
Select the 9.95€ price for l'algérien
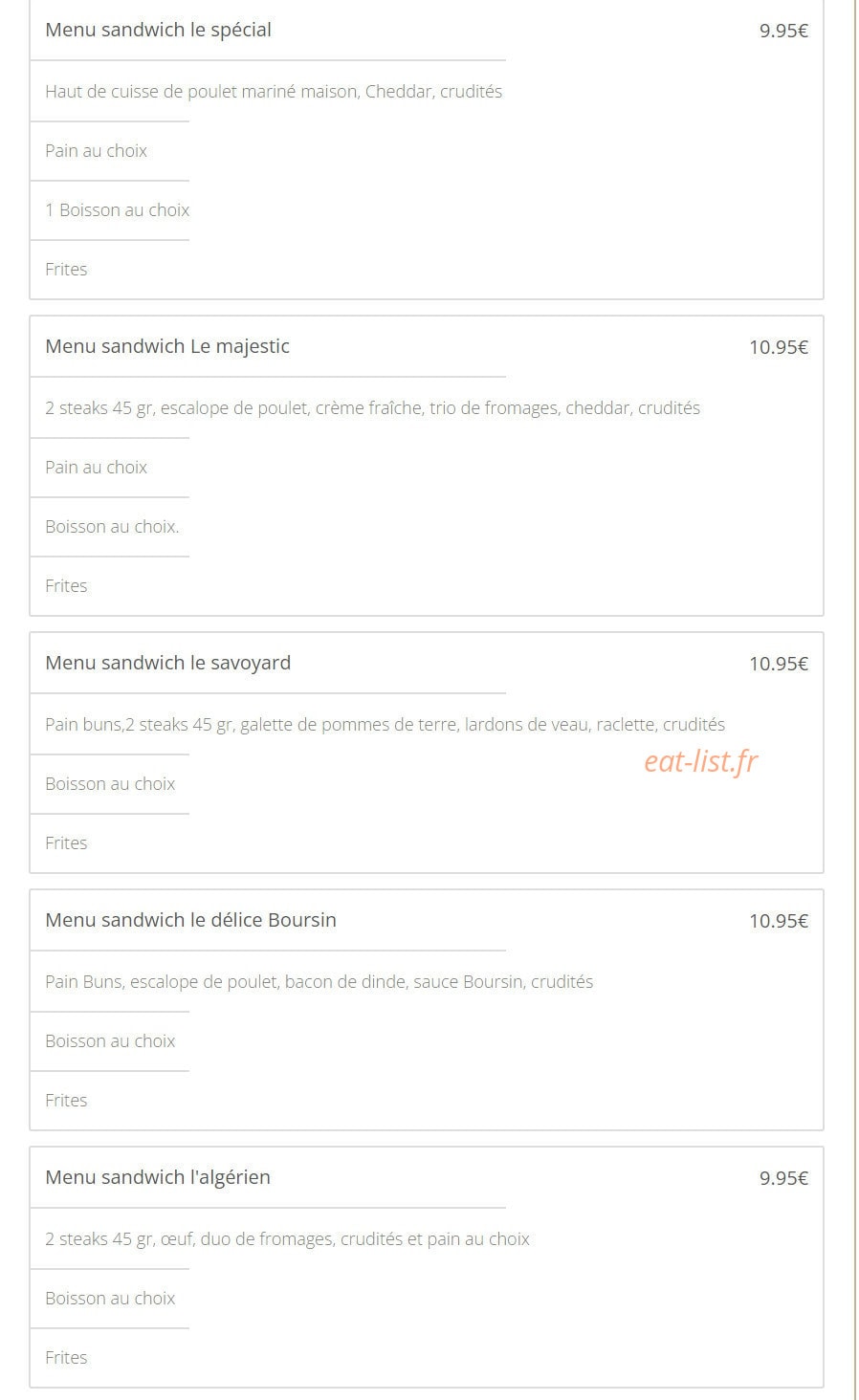(783, 1178)
